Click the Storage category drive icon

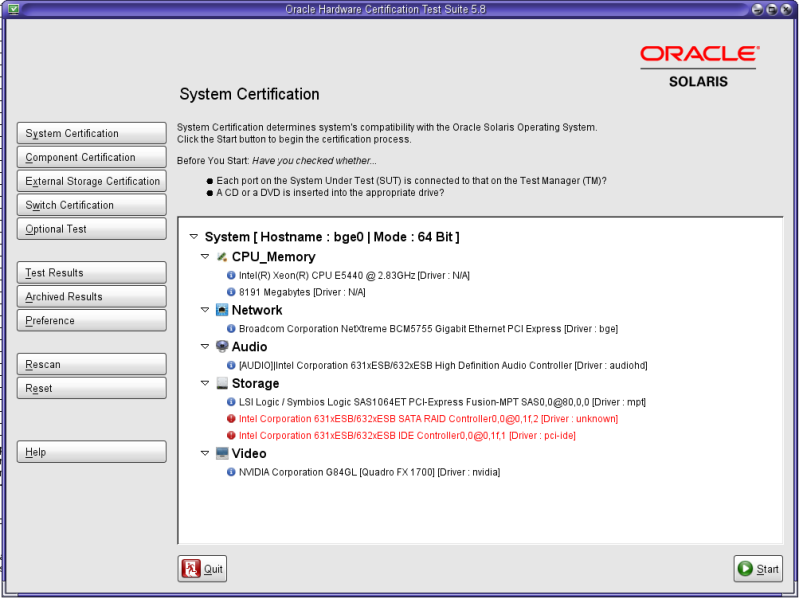click(222, 383)
